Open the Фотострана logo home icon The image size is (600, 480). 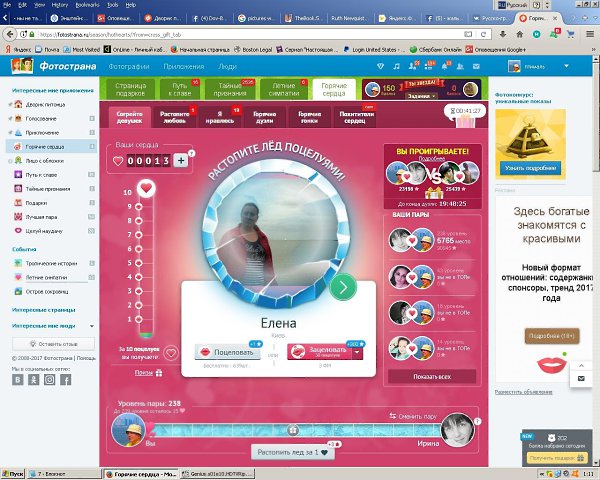pos(21,67)
